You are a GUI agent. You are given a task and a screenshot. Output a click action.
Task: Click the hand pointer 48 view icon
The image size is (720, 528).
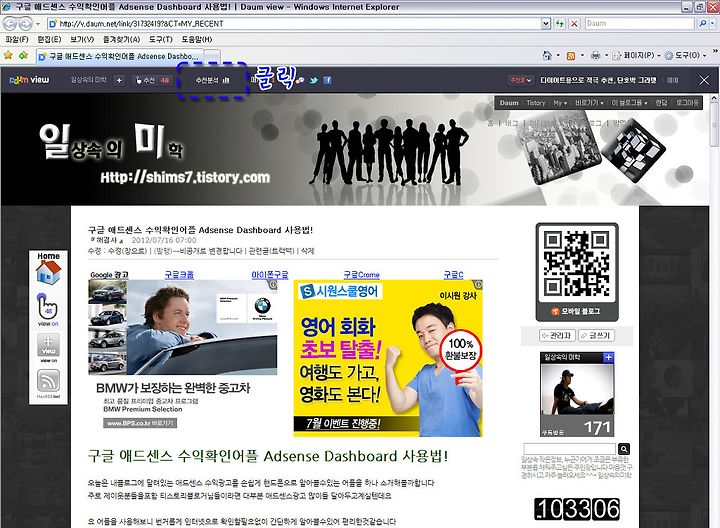48,309
